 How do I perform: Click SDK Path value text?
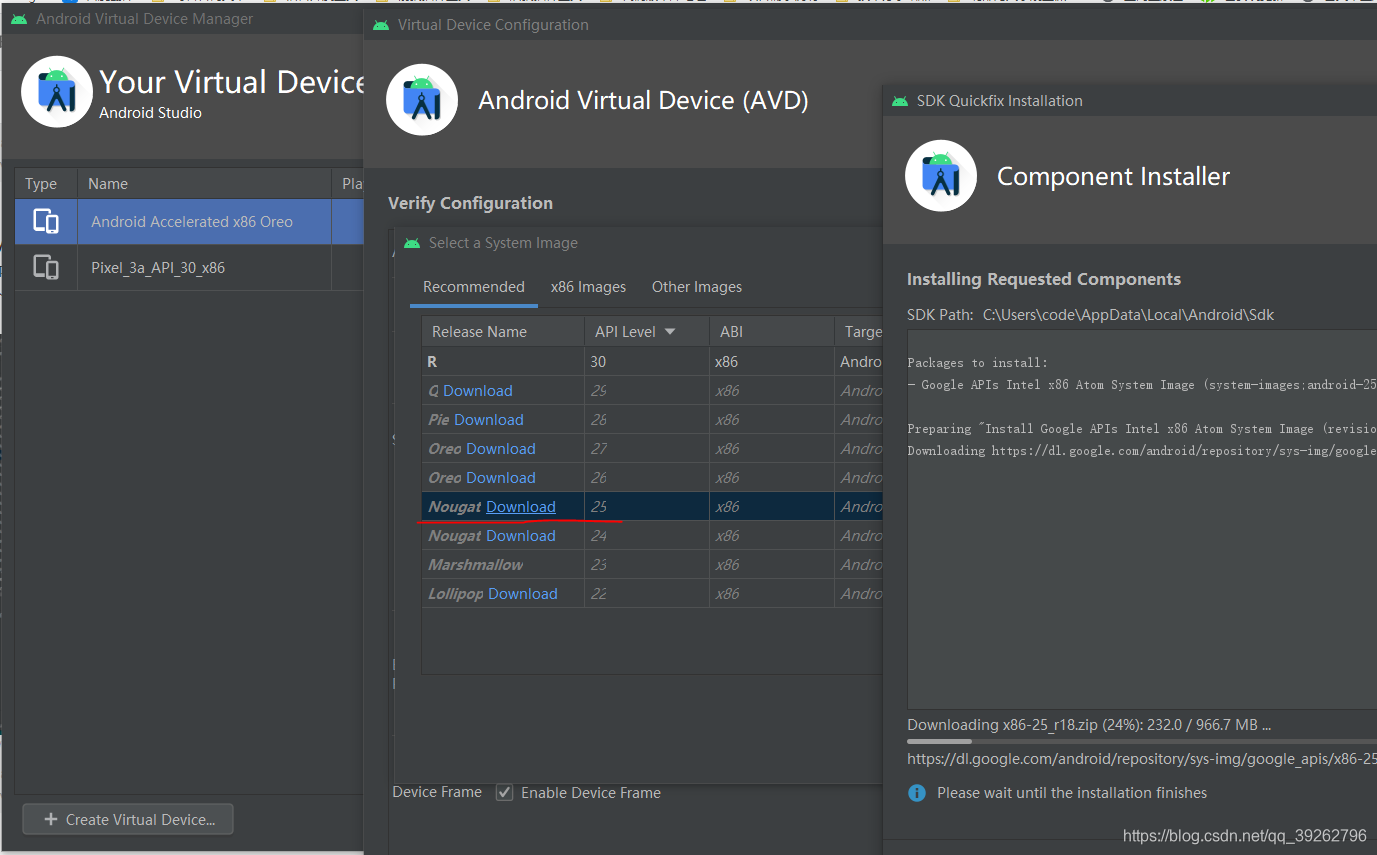pyautogui.click(x=1128, y=315)
